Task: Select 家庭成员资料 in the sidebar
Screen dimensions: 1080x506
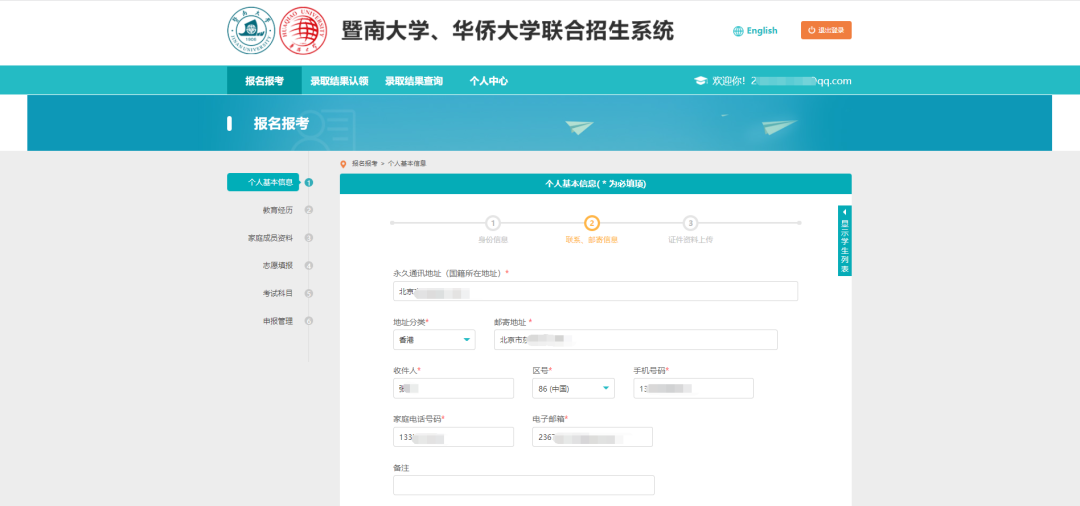Action: 270,238
